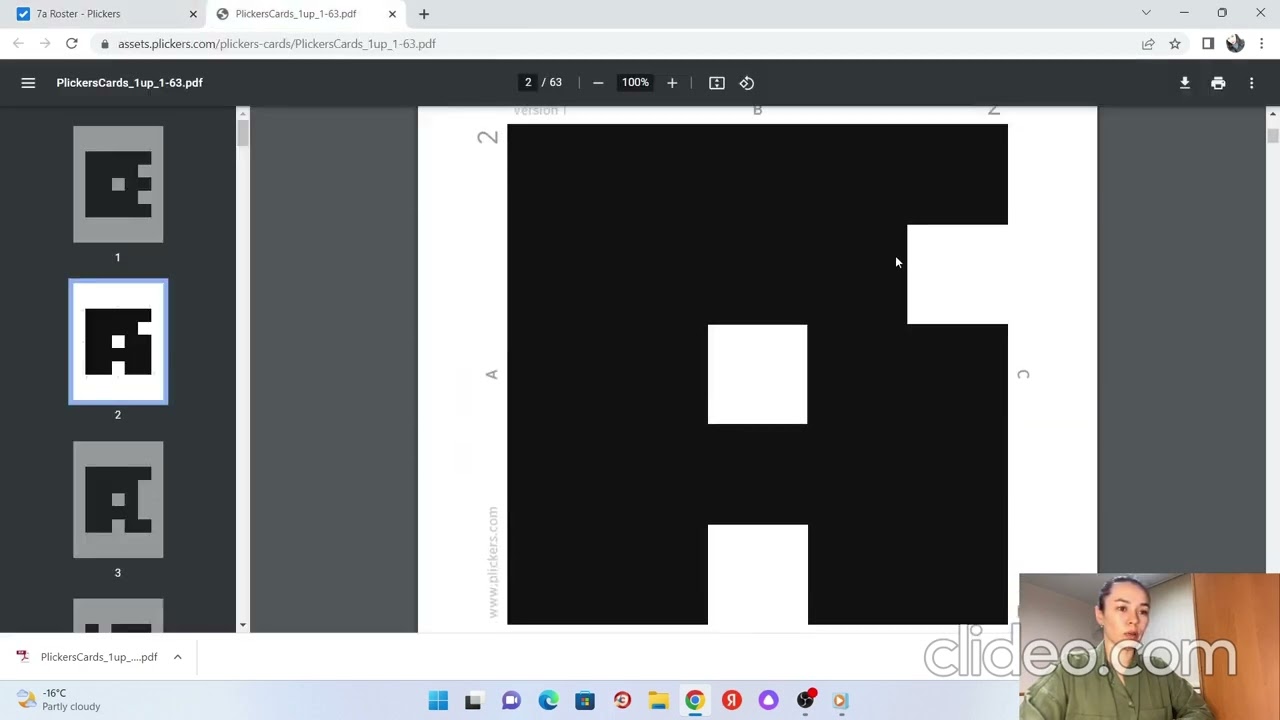Open the Alice assistant taskbar icon
Viewport: 1280px width, 720px height.
(x=768, y=701)
